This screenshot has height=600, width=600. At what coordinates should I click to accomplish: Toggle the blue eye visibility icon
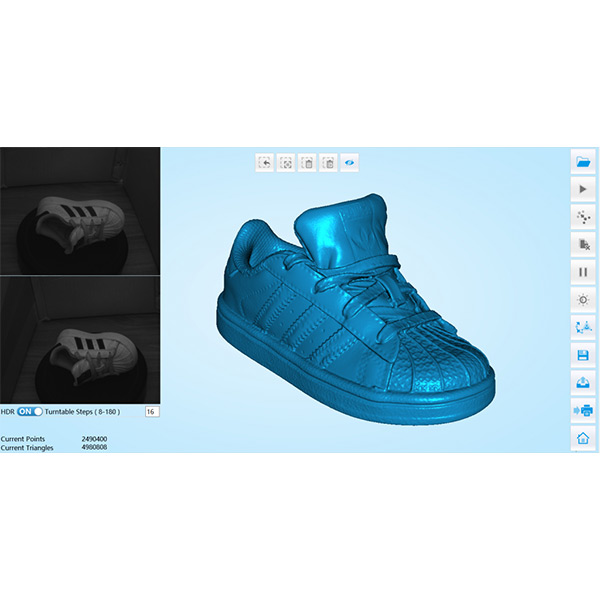pyautogui.click(x=349, y=163)
